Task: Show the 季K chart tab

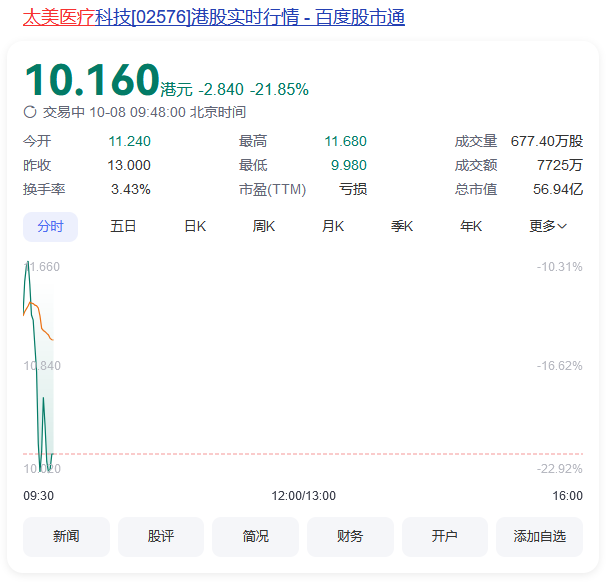Action: tap(402, 226)
